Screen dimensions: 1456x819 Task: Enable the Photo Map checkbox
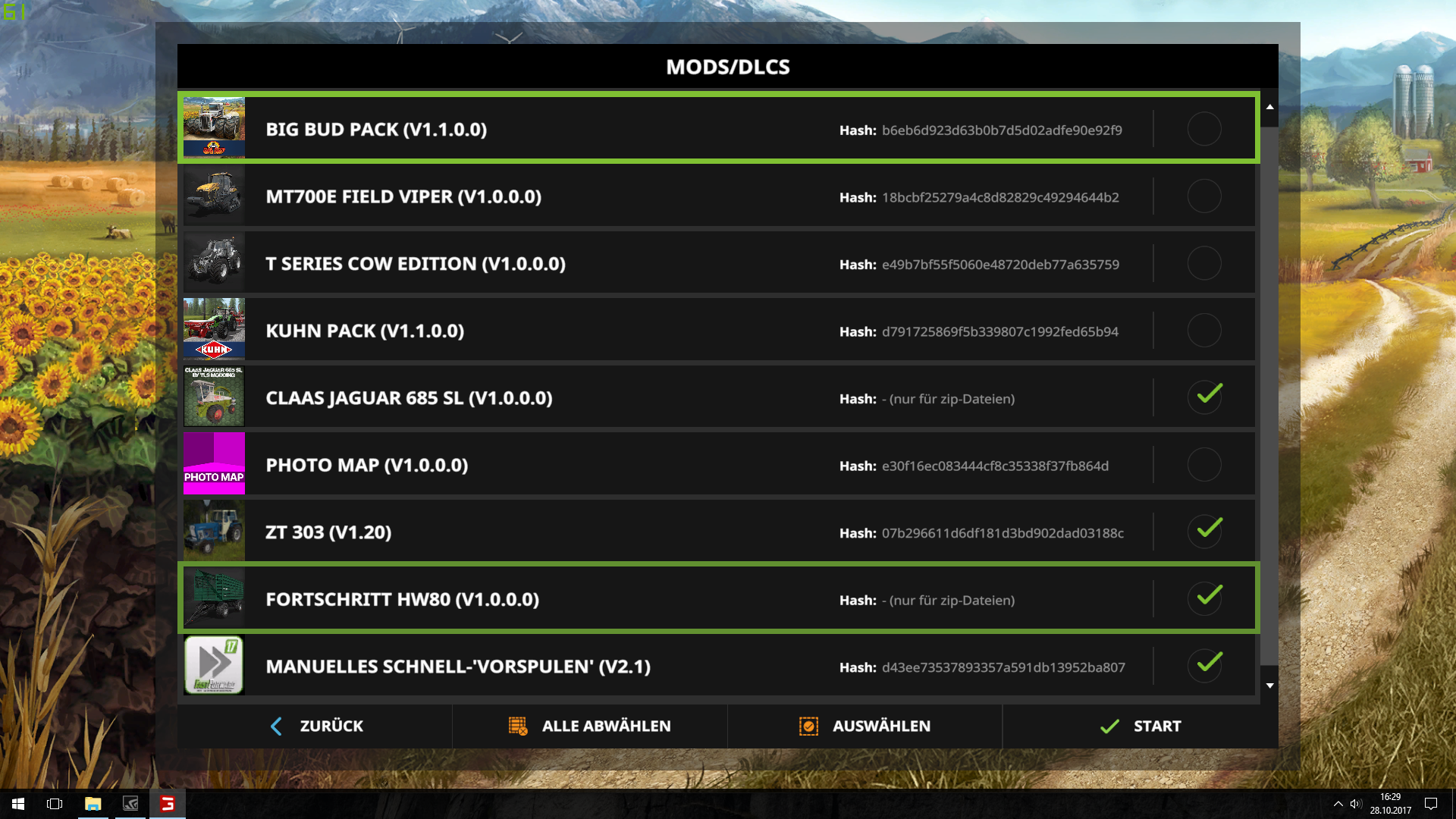(x=1203, y=464)
